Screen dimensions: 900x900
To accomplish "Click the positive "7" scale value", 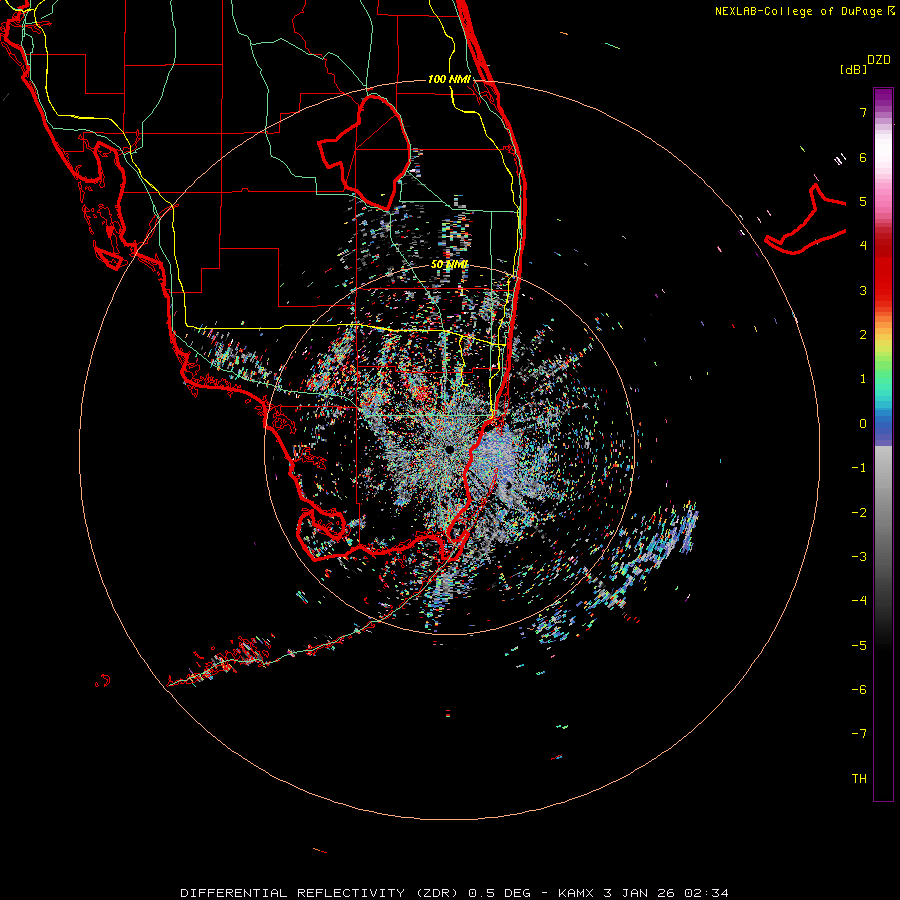I will pyautogui.click(x=863, y=112).
